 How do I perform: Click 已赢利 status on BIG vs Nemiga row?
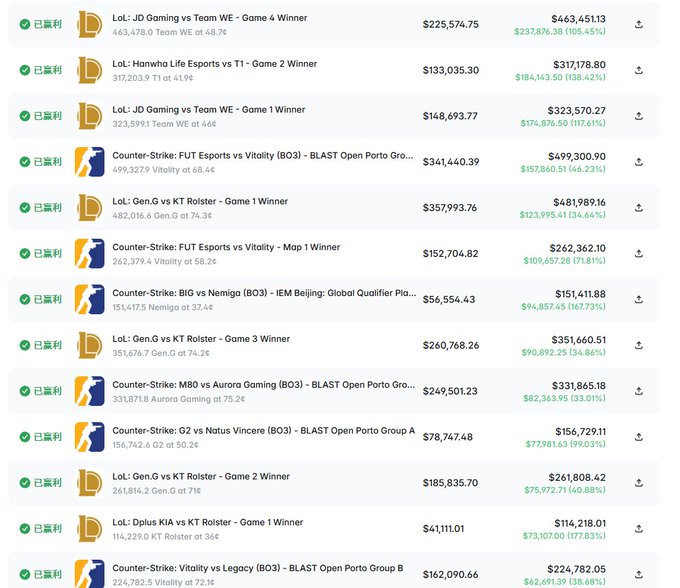41,300
